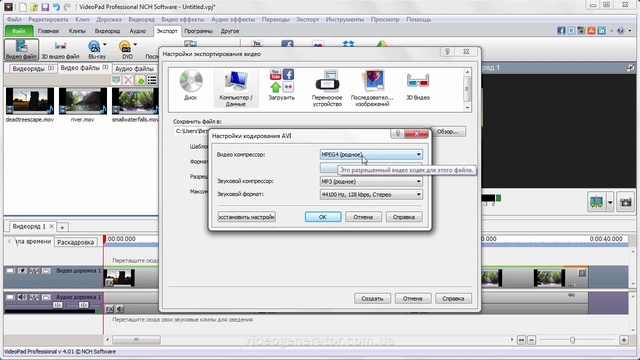Screen dimensions: 640x360
Task: Adjust the timeline zoom slider
Action: (572, 340)
